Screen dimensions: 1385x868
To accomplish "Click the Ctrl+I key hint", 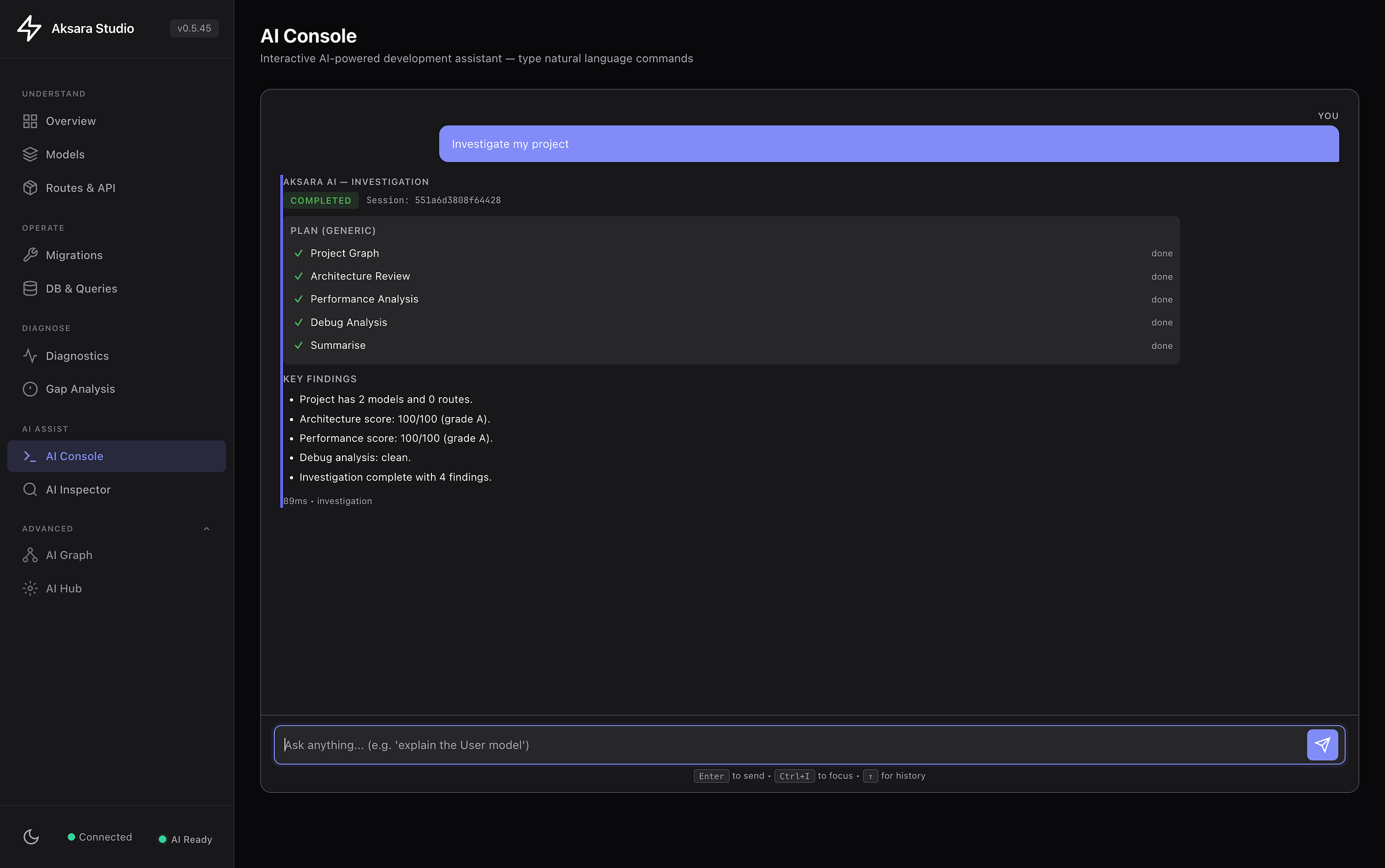I will point(794,776).
